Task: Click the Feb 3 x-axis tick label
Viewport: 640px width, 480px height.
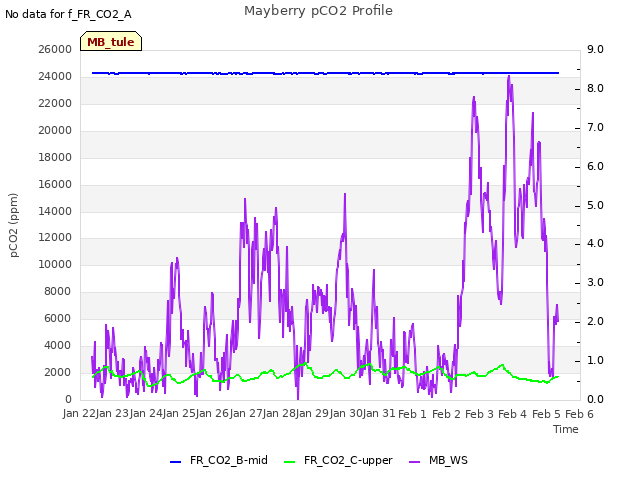Action: tap(479, 414)
